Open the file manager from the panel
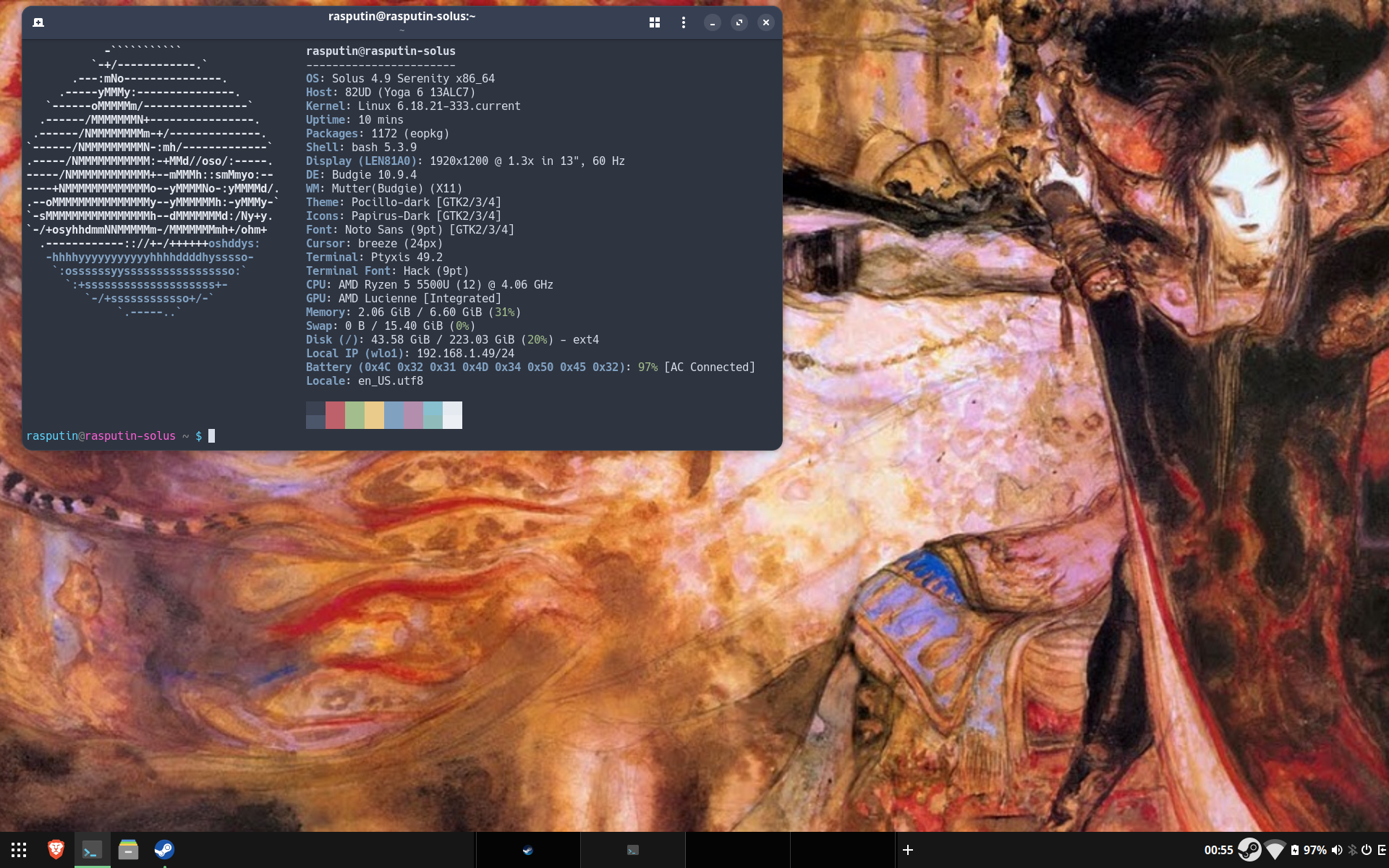 [x=128, y=849]
